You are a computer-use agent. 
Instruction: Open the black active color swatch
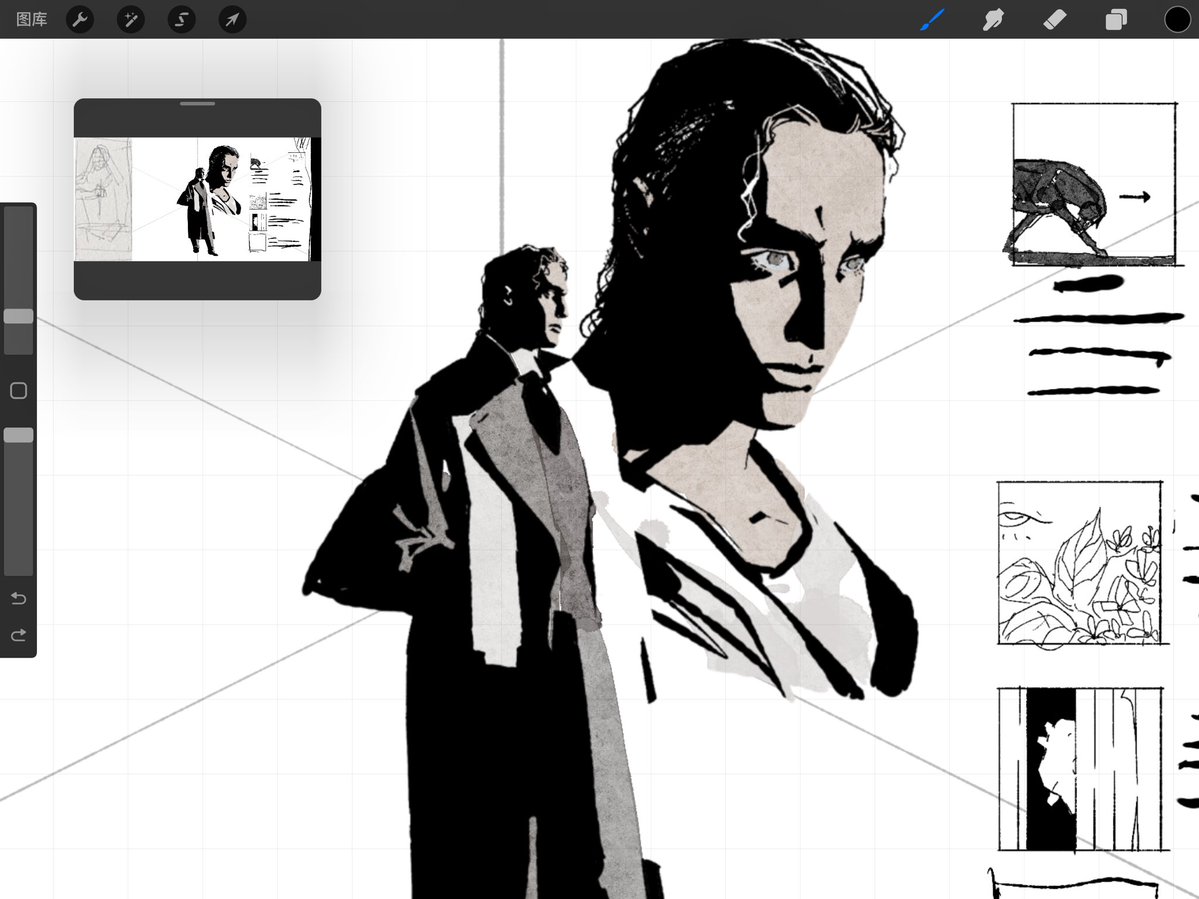click(1177, 19)
